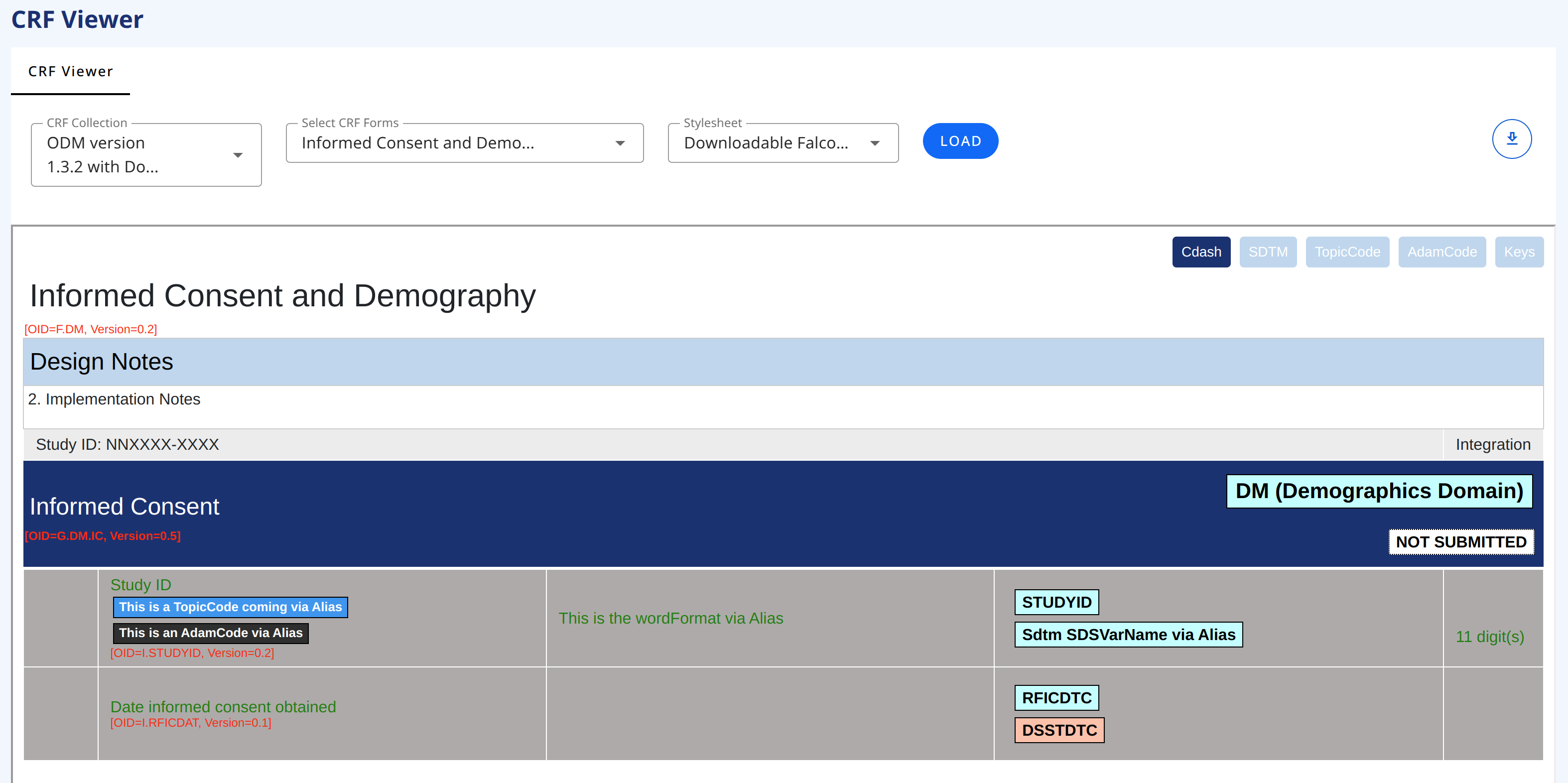Disable the Cdash annotation toggle
This screenshot has height=783, width=1568.
[1200, 252]
